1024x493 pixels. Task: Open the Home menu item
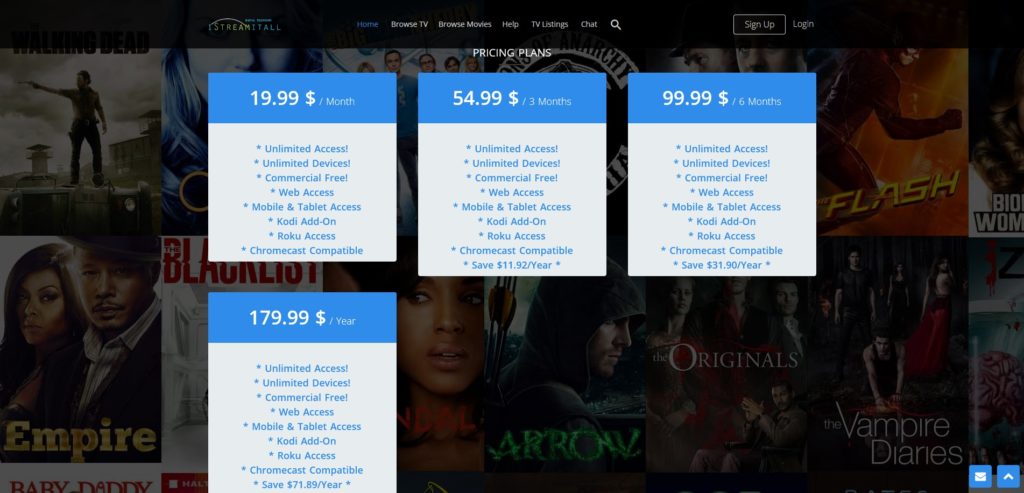367,24
